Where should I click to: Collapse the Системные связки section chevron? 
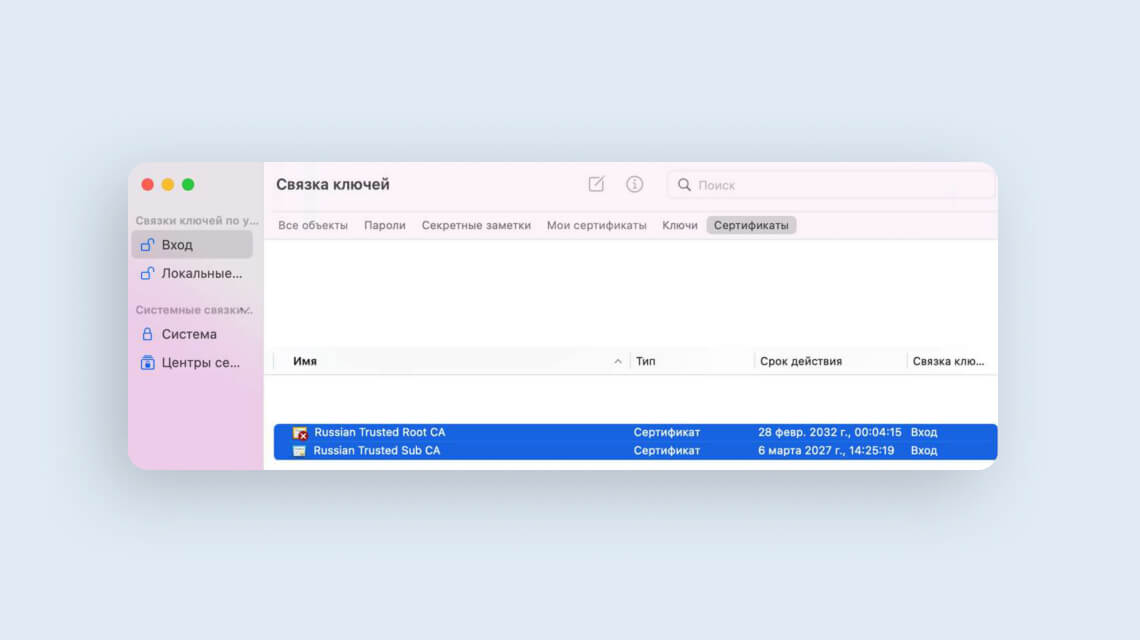point(245,311)
